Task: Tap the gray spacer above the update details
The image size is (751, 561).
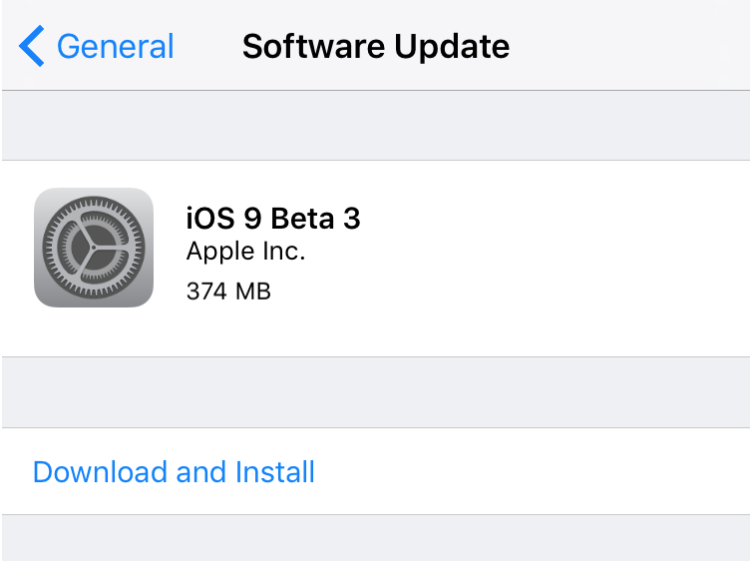Action: (x=375, y=125)
